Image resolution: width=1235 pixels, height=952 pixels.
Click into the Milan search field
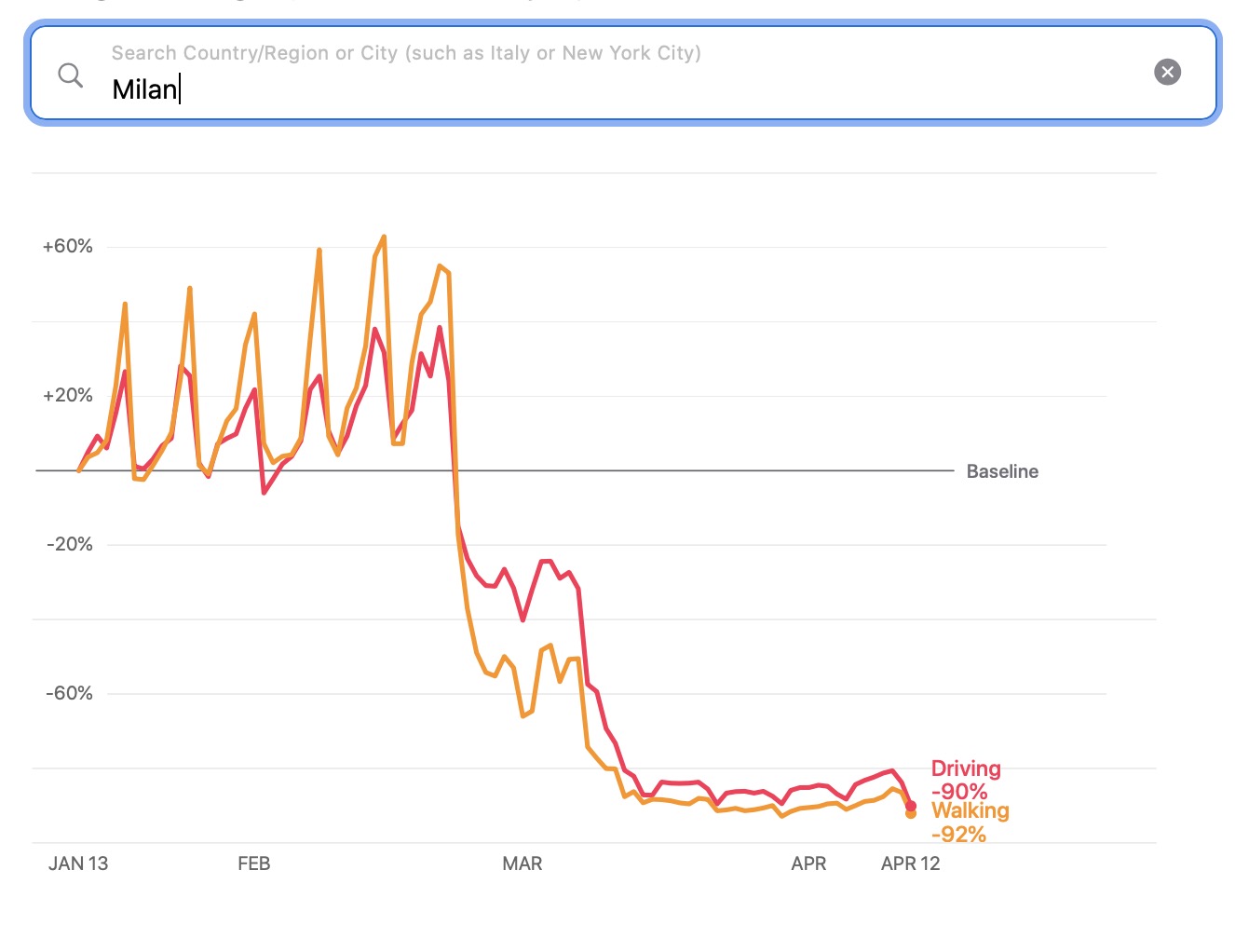[559, 89]
